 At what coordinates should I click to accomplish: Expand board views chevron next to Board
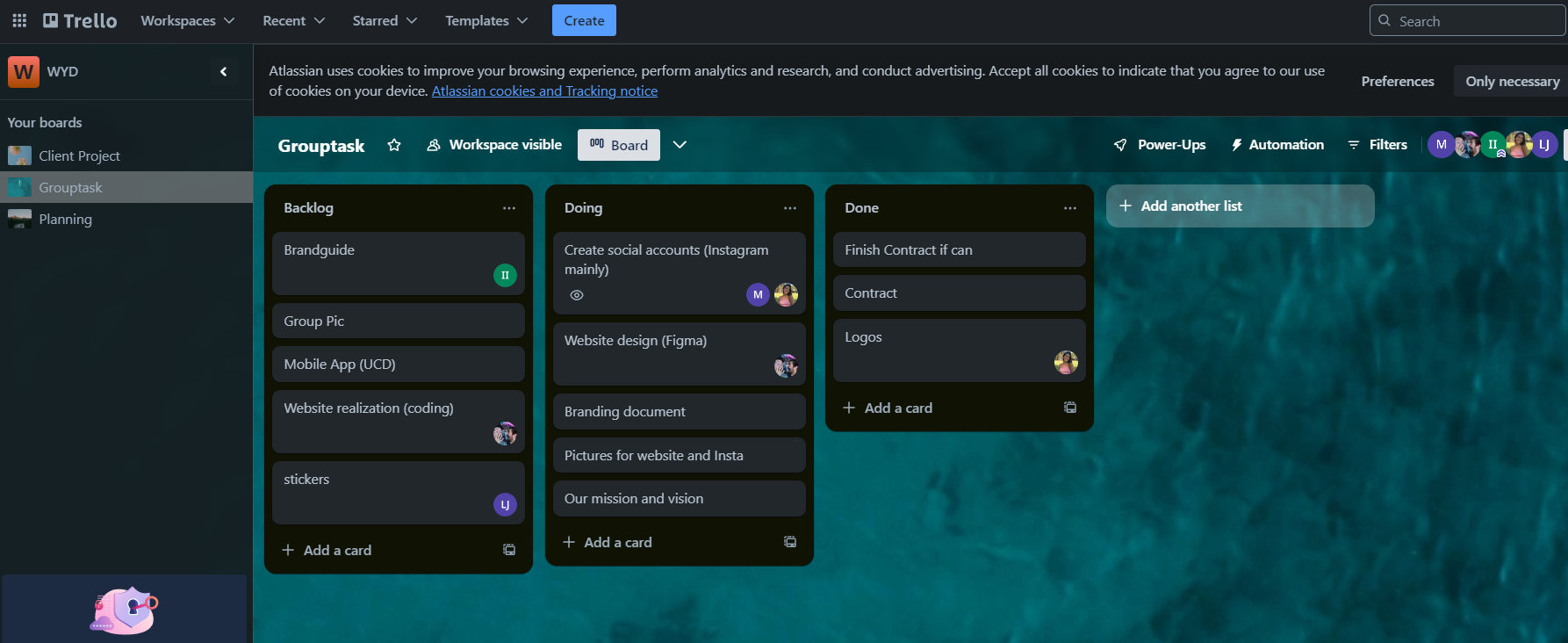point(680,145)
